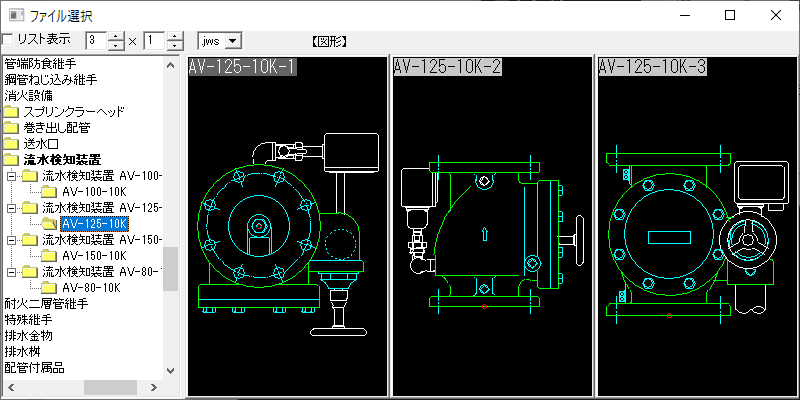Collapse the 流水検知装置 AV-80 tree node
The width and height of the screenshot is (800, 400).
click(11, 272)
